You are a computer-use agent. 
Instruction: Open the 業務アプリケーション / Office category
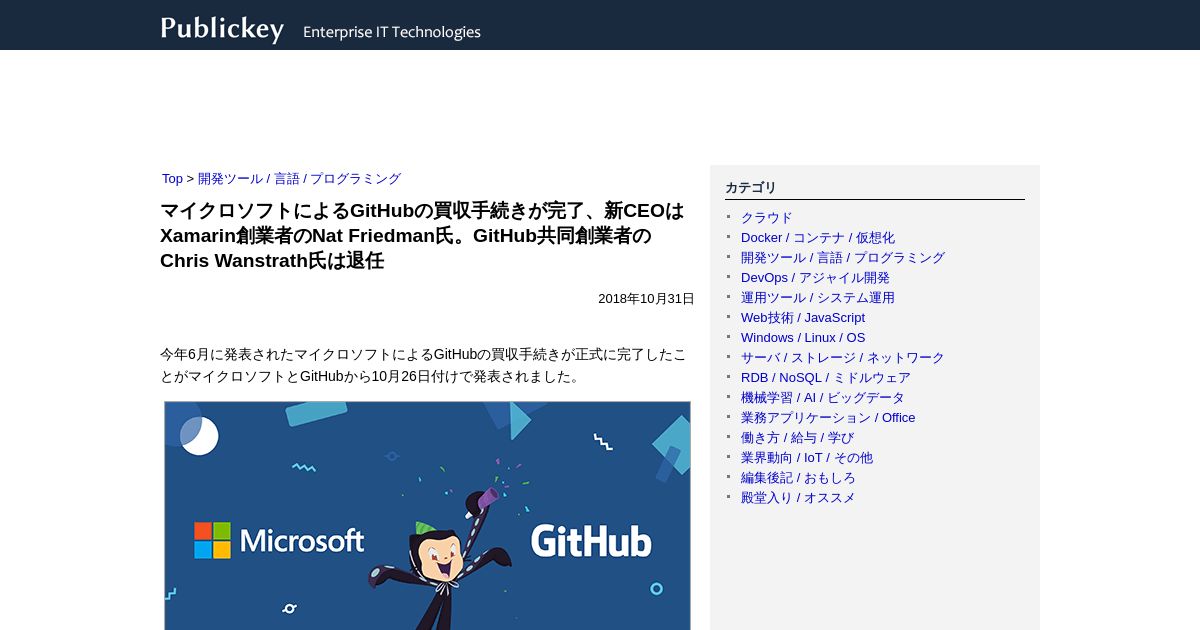click(828, 418)
